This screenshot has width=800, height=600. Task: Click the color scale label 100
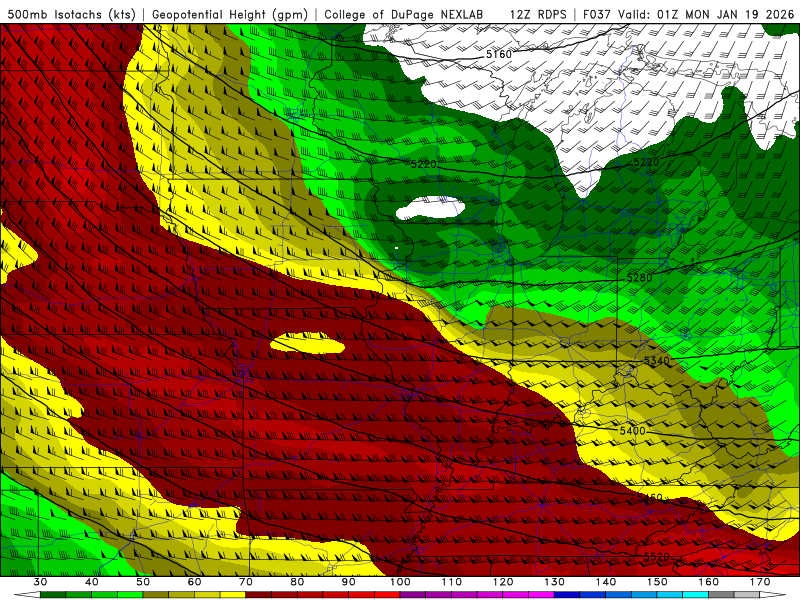click(x=400, y=582)
